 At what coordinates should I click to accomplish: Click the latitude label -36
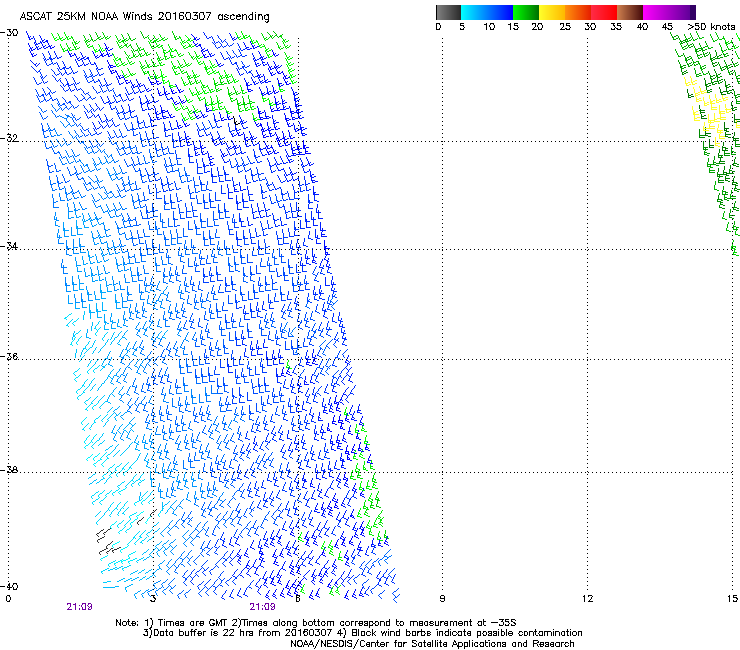pyautogui.click(x=9, y=356)
